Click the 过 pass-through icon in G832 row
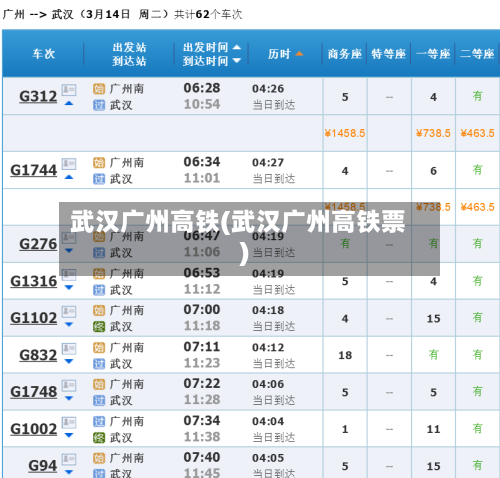This screenshot has width=500, height=478. tap(99, 364)
